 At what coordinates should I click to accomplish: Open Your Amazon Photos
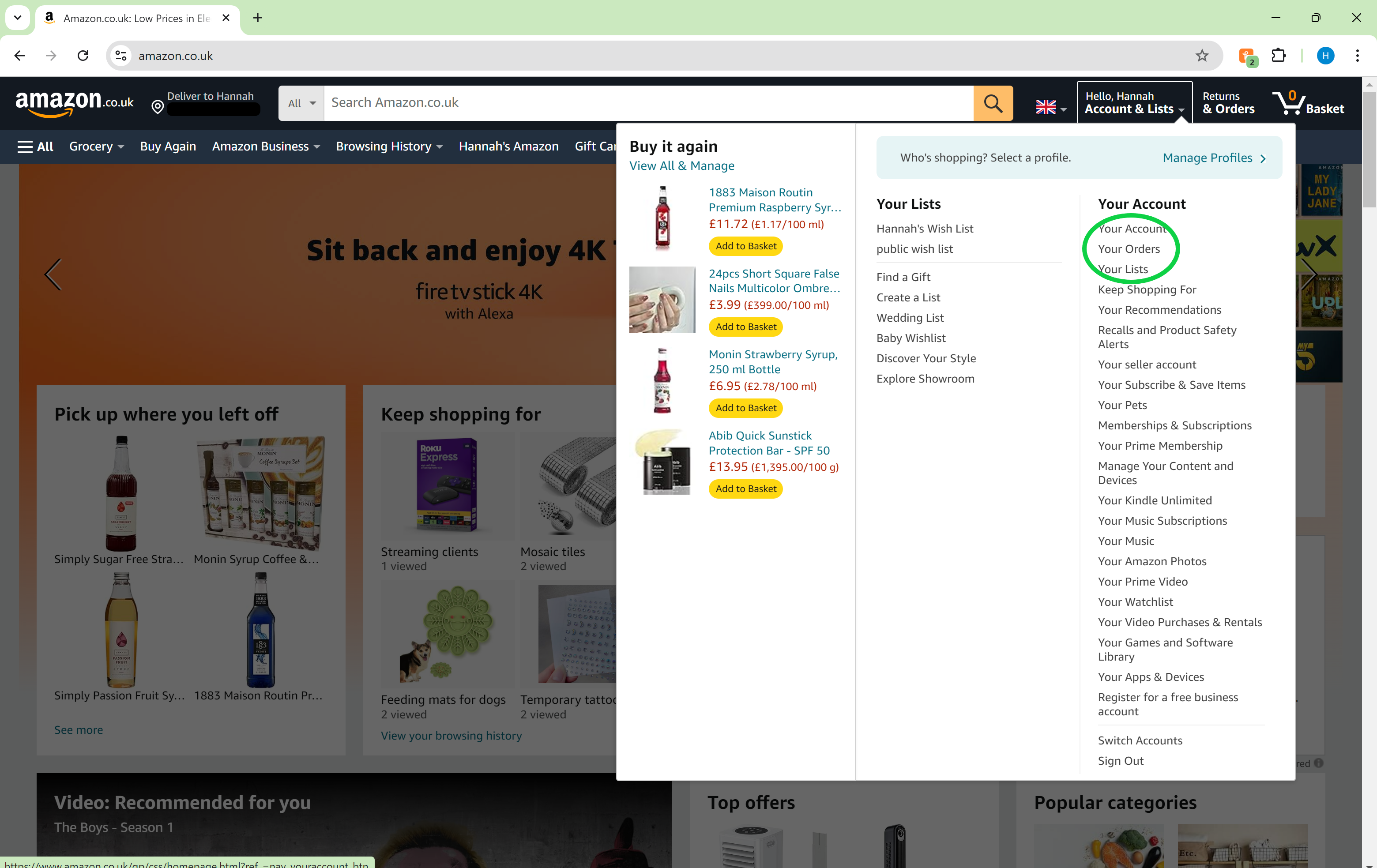tap(1152, 561)
